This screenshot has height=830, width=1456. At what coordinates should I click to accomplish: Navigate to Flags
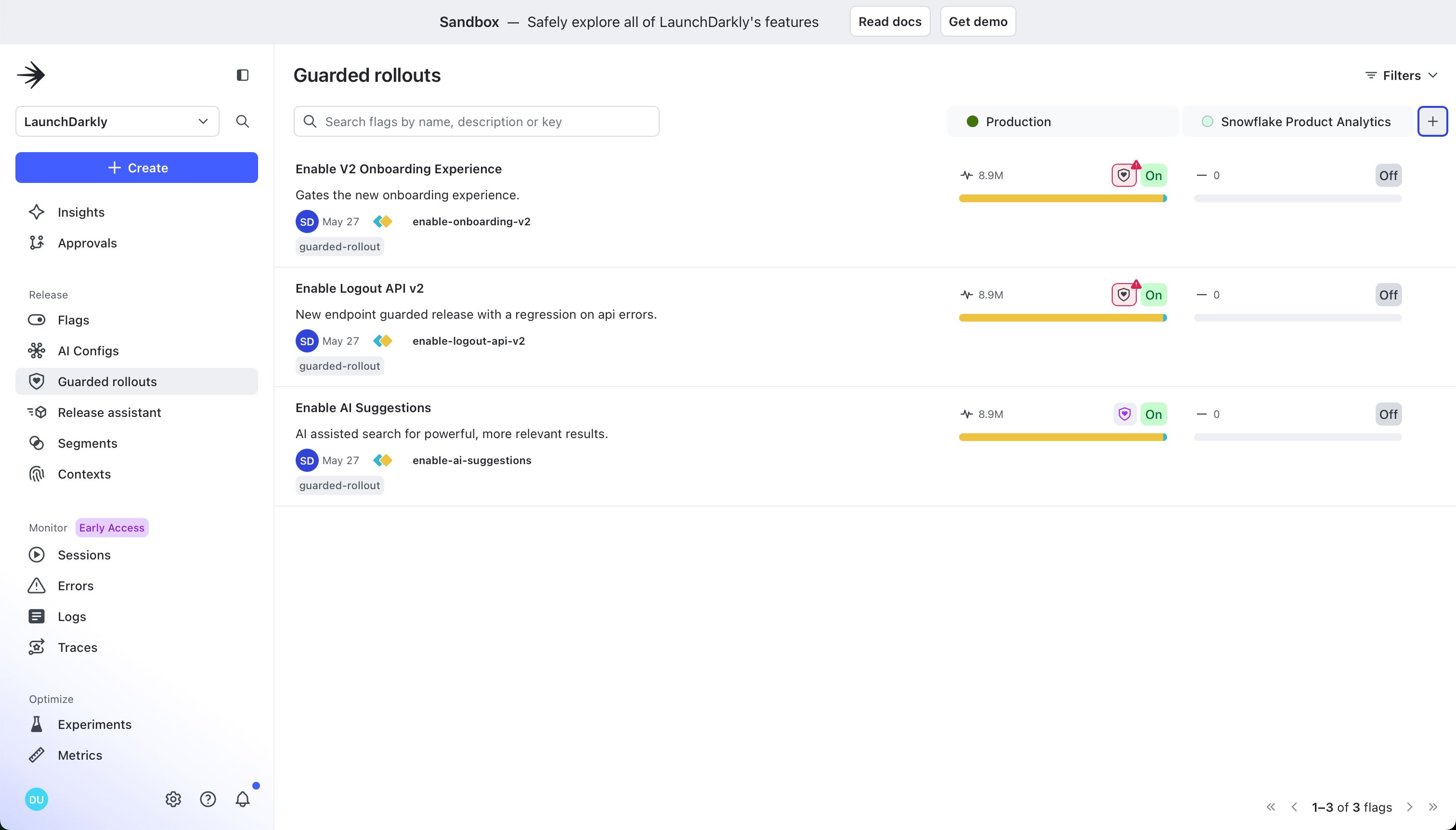137,320
